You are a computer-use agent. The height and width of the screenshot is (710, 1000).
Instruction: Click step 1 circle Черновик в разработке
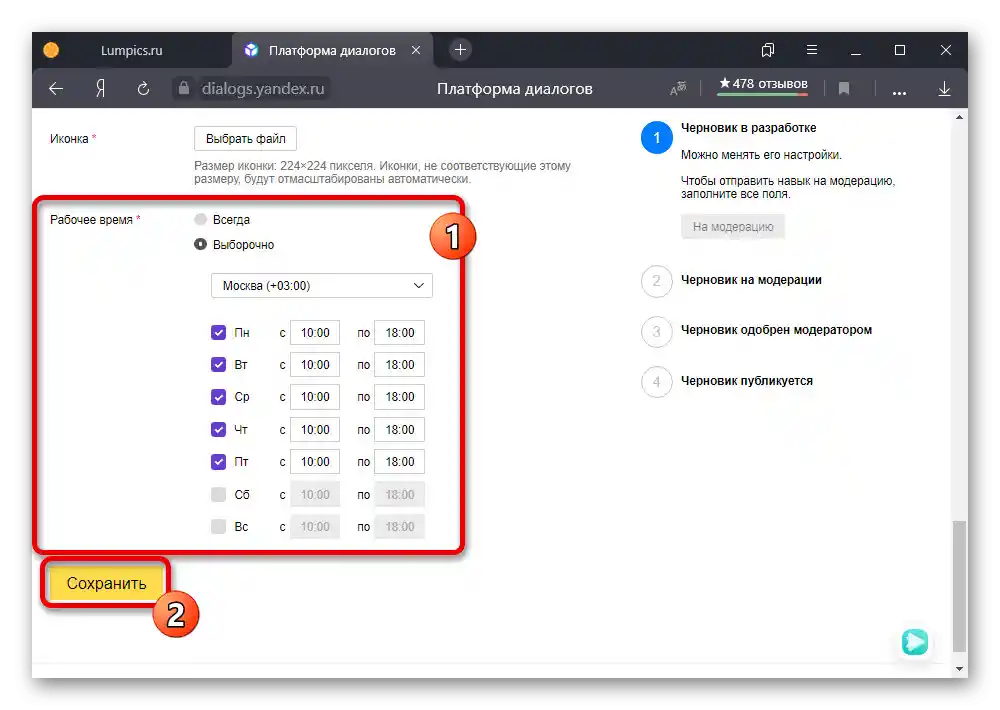click(x=656, y=138)
